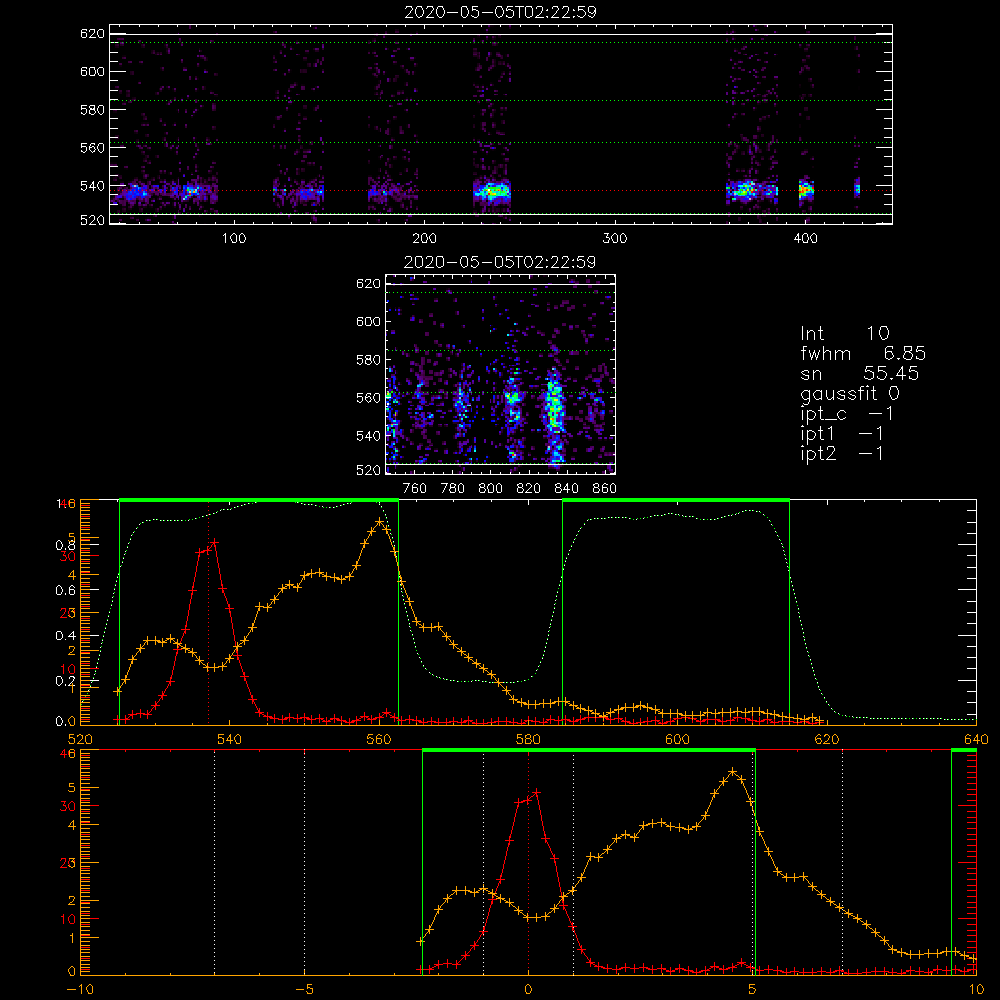Click brightest vertical streak near 835 in middle plot
Viewport: 1000px width, 1000px height.
(x=555, y=415)
